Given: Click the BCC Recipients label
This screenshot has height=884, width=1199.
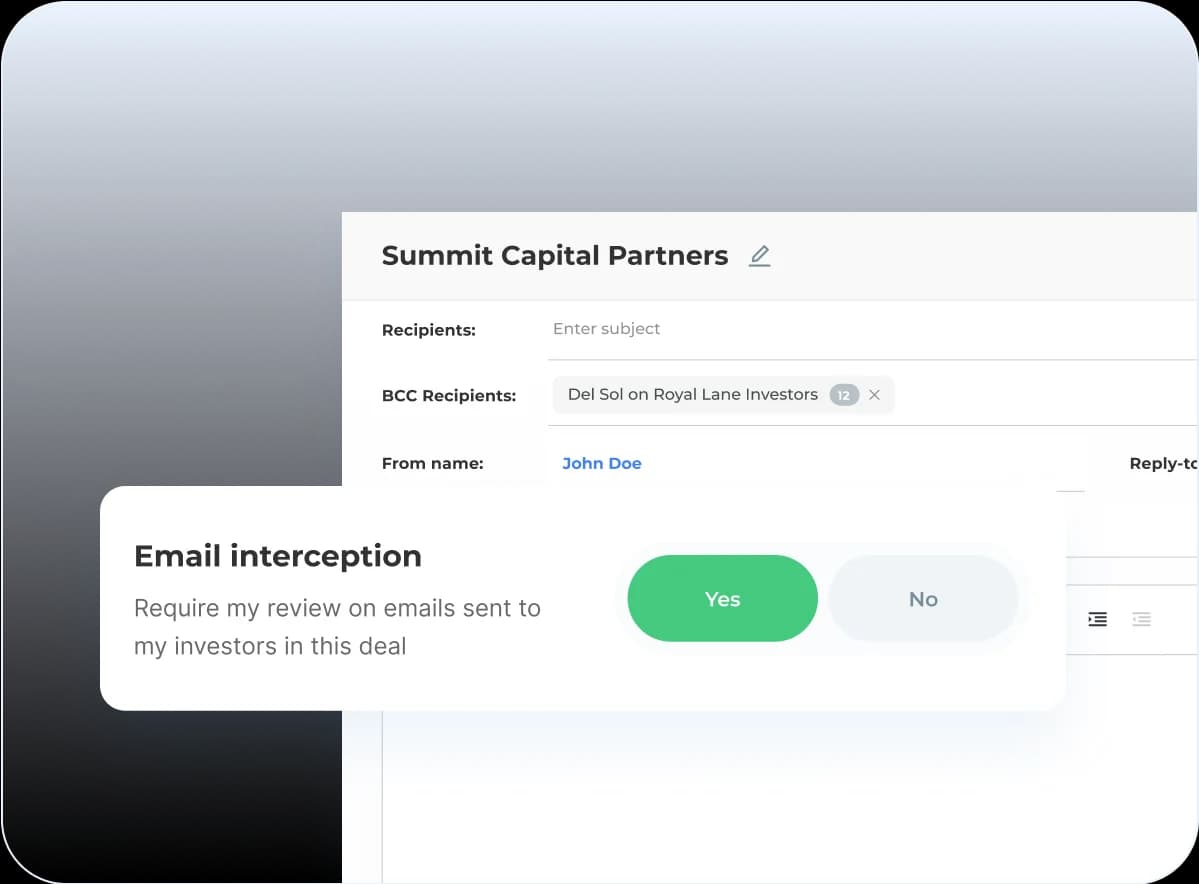Looking at the screenshot, I should coord(449,396).
